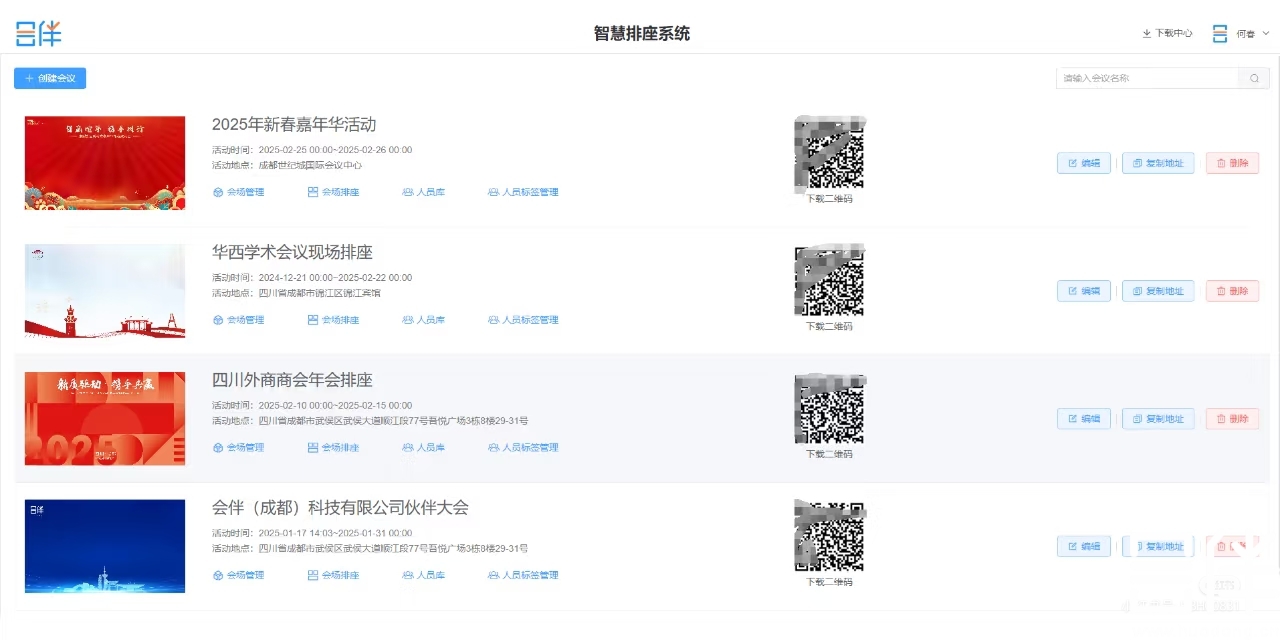Click the QR code image of 华西学术会议现场排座
The height and width of the screenshot is (640, 1280).
829,282
